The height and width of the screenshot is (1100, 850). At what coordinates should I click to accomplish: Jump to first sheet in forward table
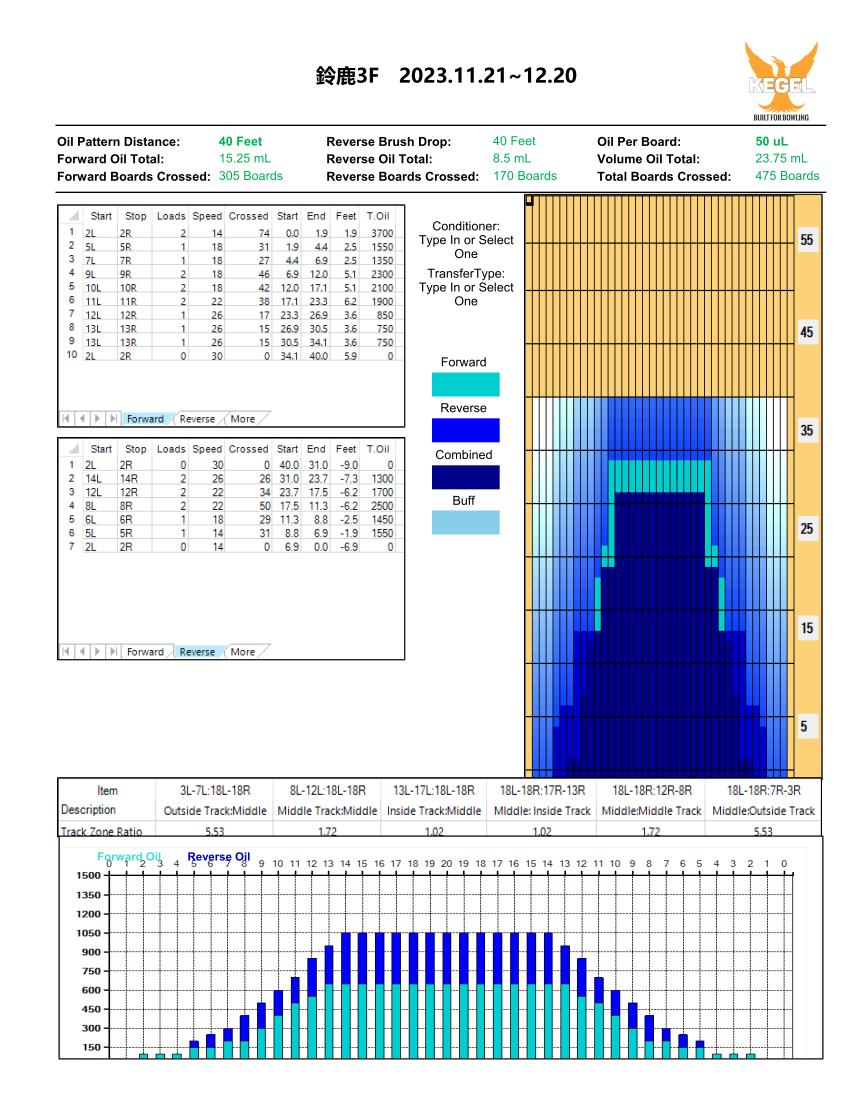(65, 419)
